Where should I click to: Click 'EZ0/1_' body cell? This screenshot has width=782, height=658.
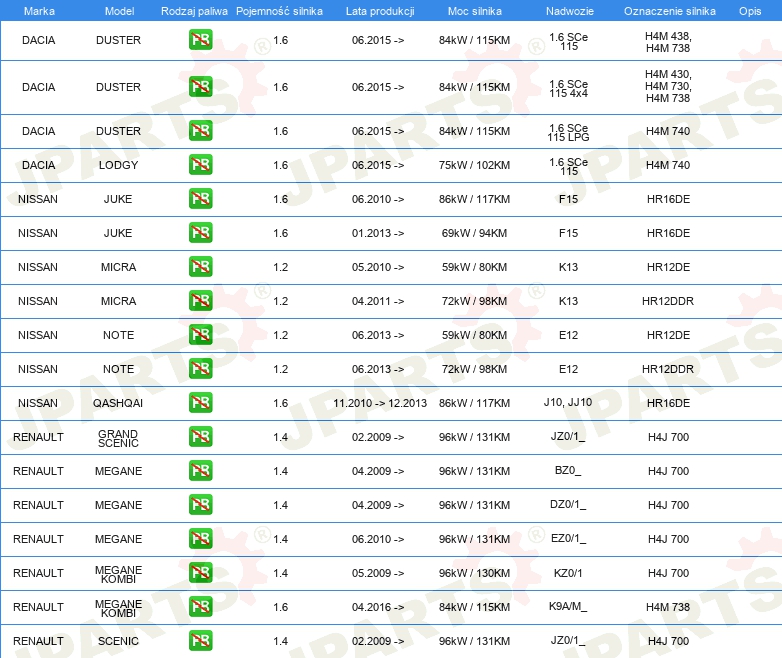[x=568, y=538]
